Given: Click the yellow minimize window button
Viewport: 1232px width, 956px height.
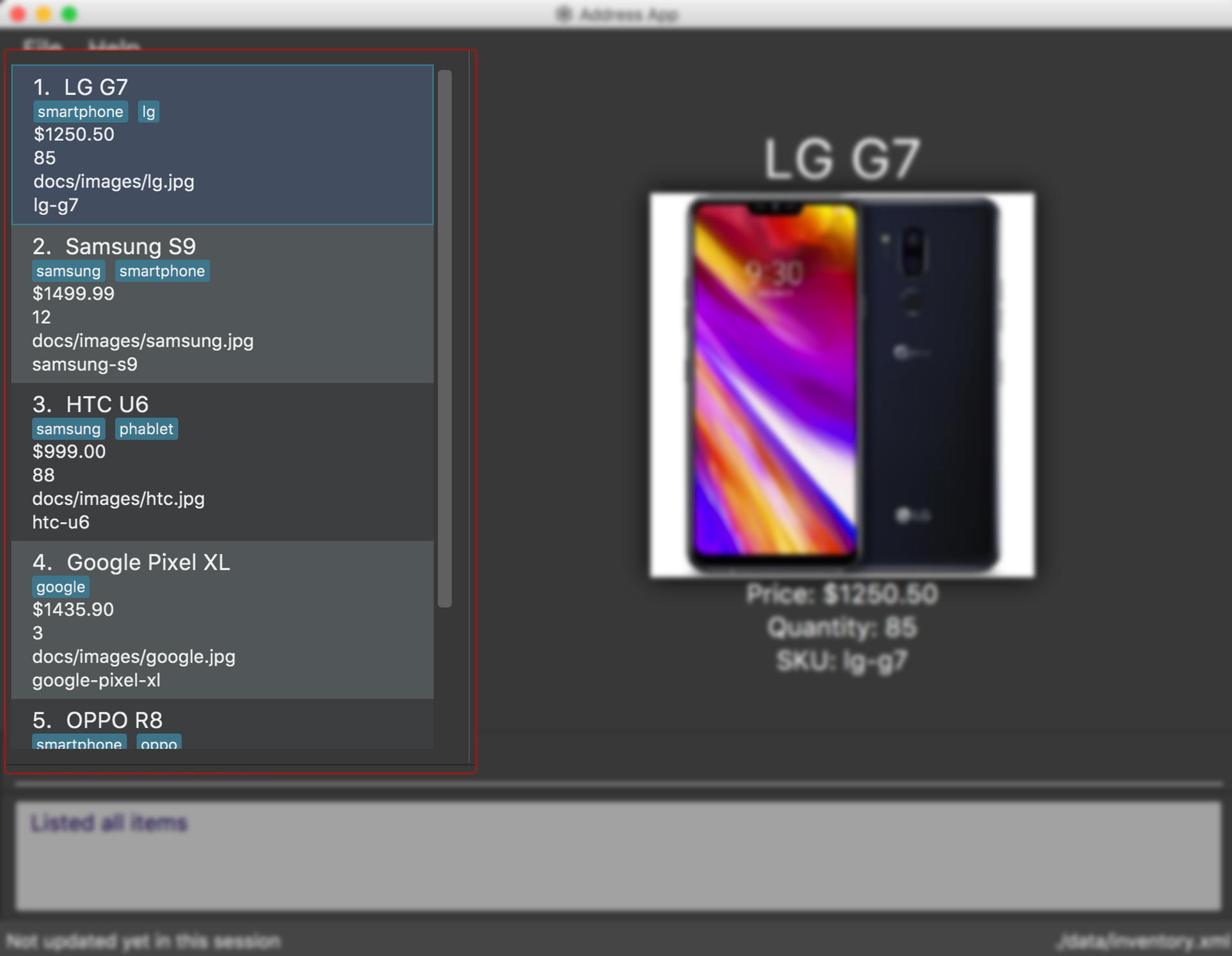Looking at the screenshot, I should click(x=43, y=14).
